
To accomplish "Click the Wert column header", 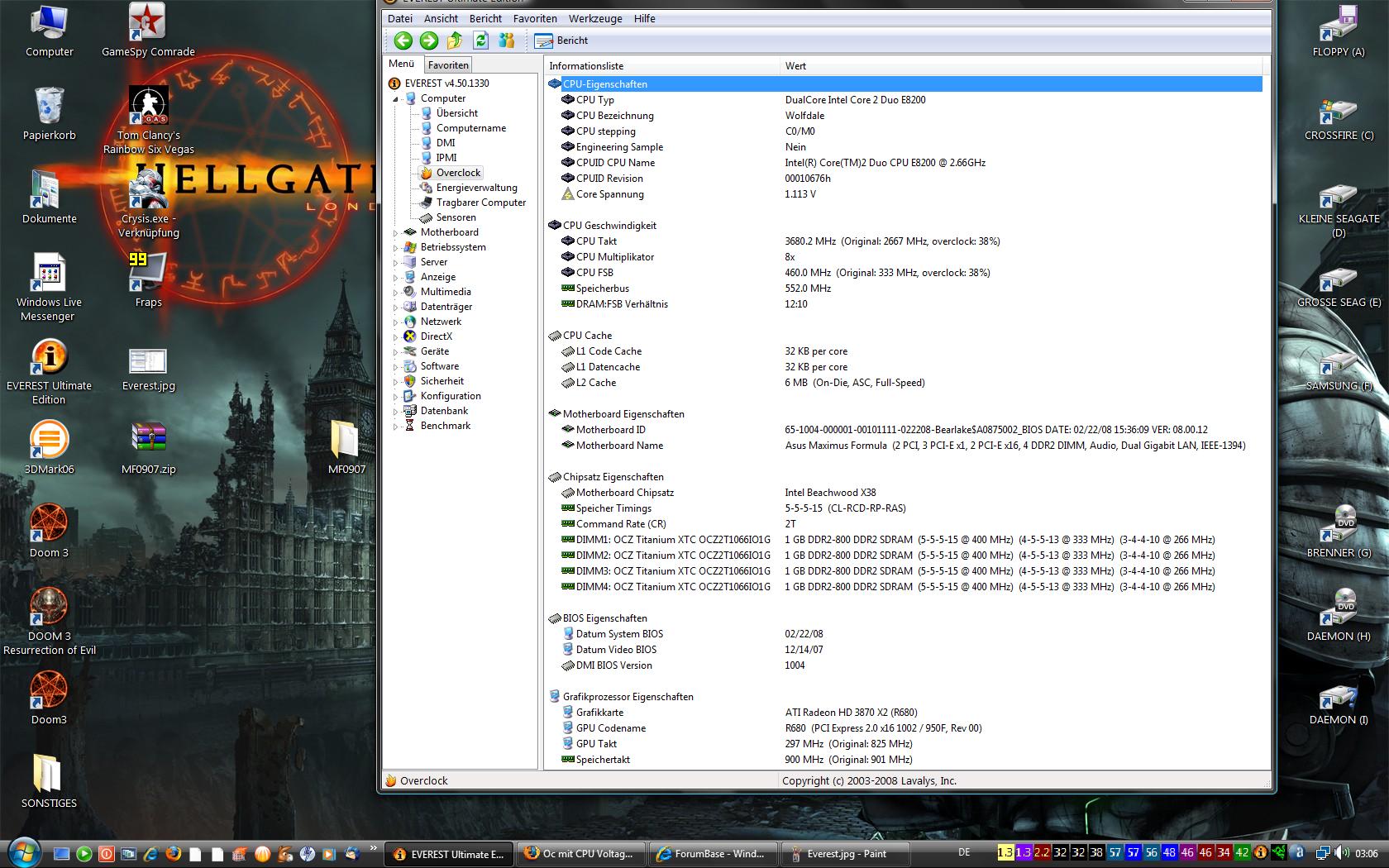I will (x=1021, y=66).
